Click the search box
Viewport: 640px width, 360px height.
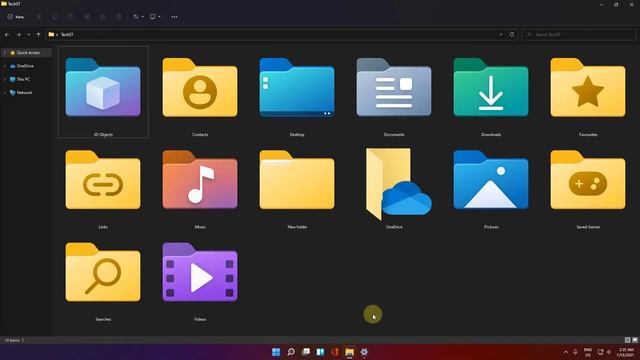click(x=579, y=35)
